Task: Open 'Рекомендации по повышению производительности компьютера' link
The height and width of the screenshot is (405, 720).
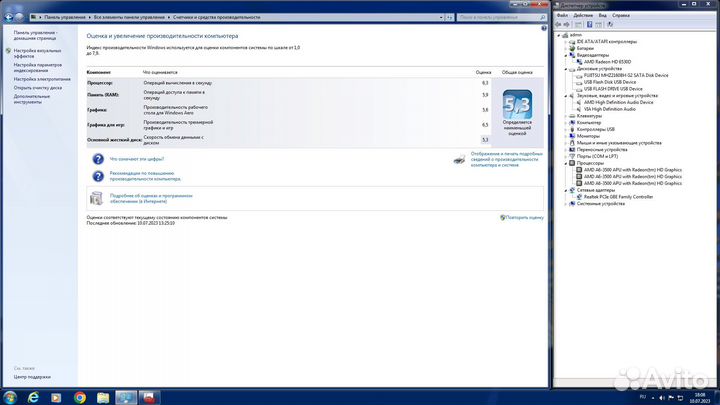Action: [x=145, y=176]
